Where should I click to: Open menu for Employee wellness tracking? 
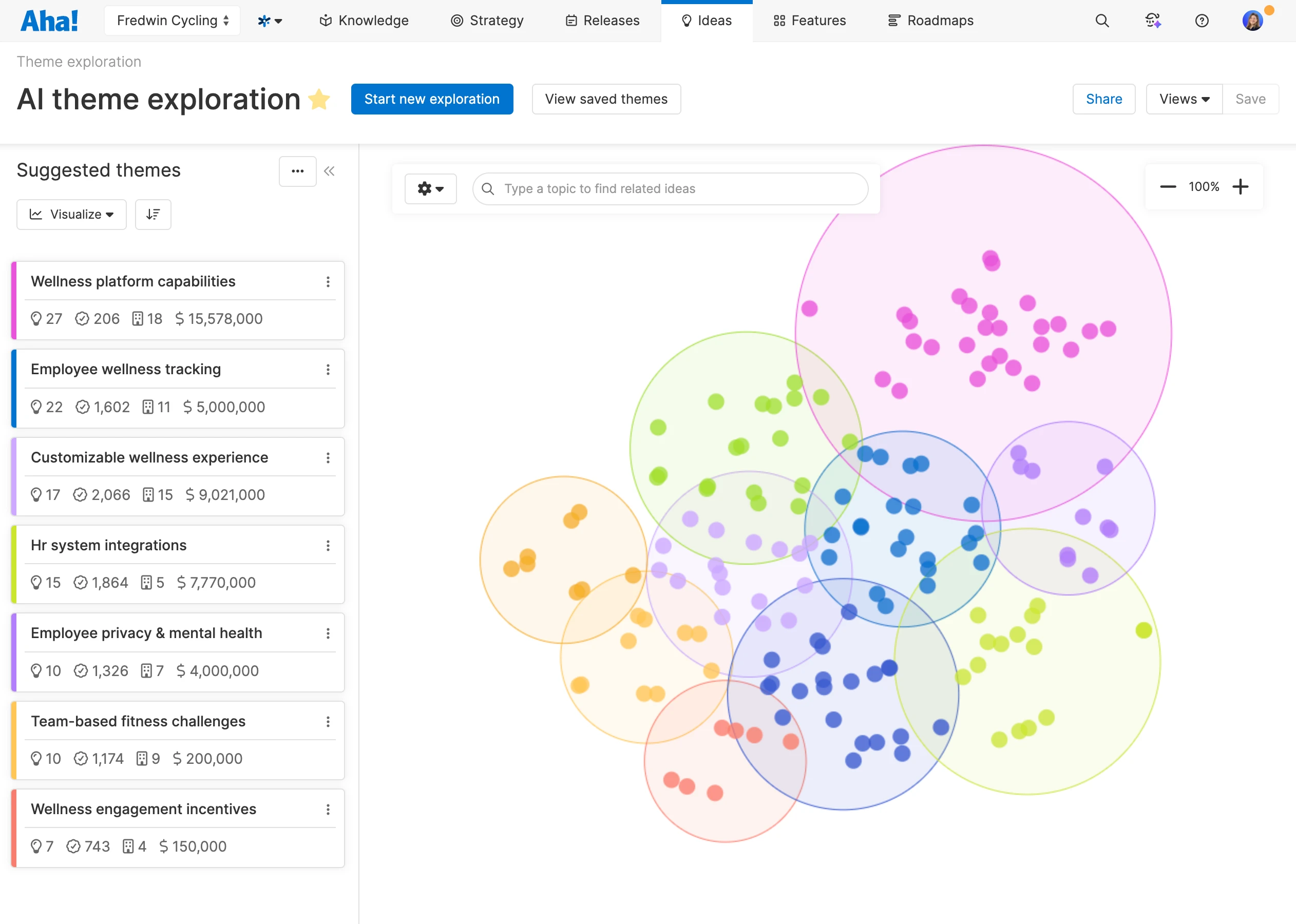(x=328, y=370)
